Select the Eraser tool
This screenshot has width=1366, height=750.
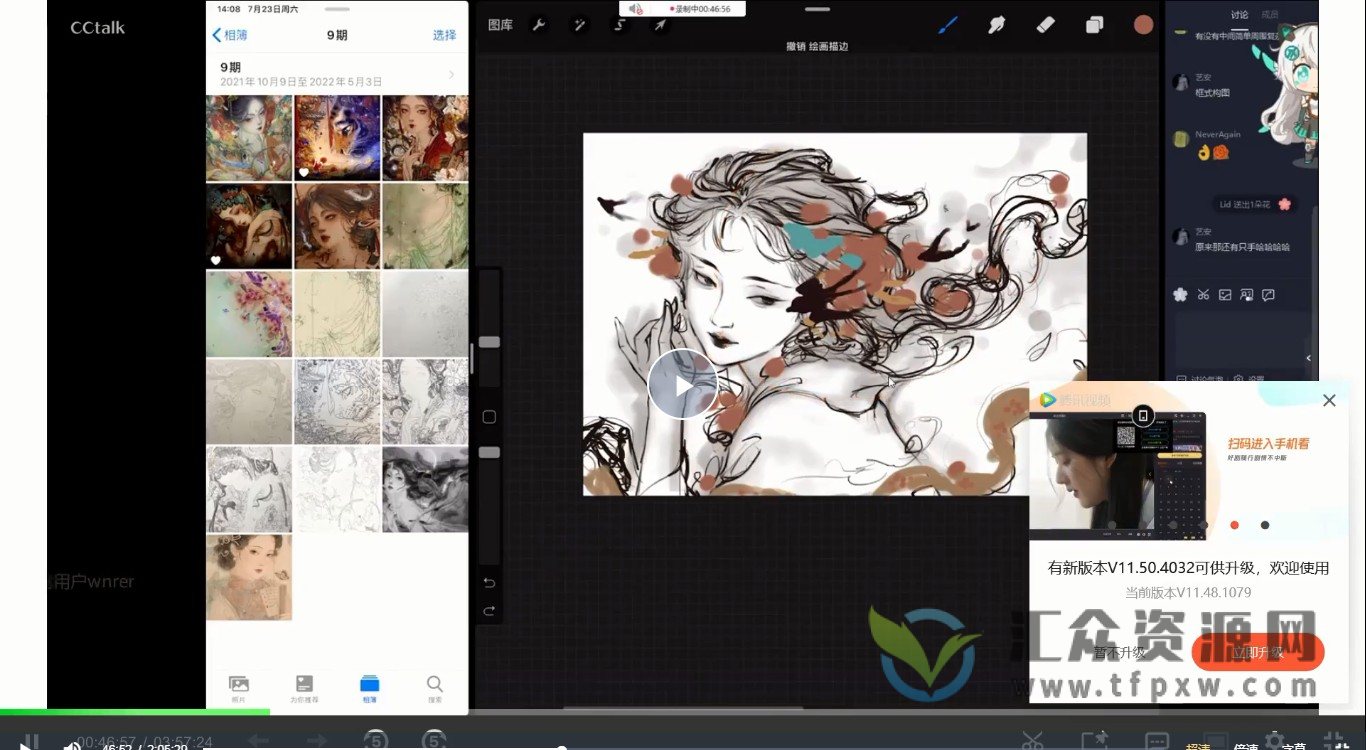click(1045, 25)
